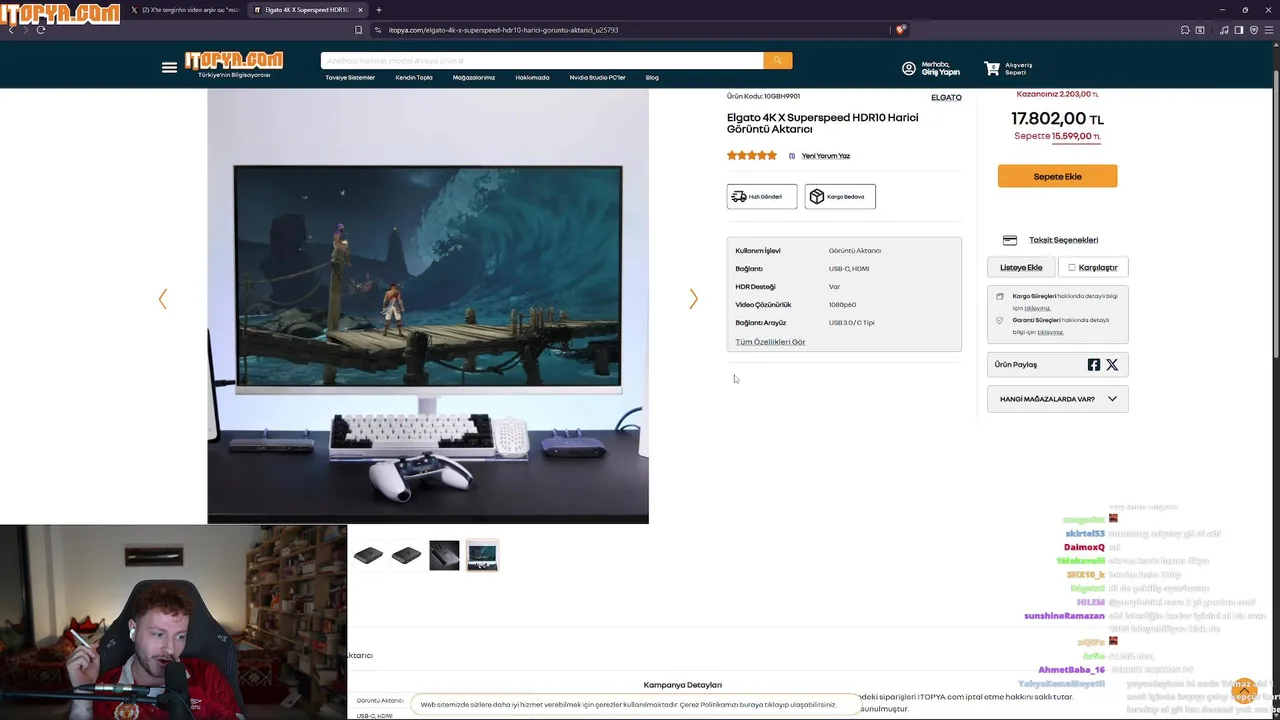Follow tıklayınız link for Garanti Süreçleri
Screen dimensions: 1280x720
[1050, 332]
